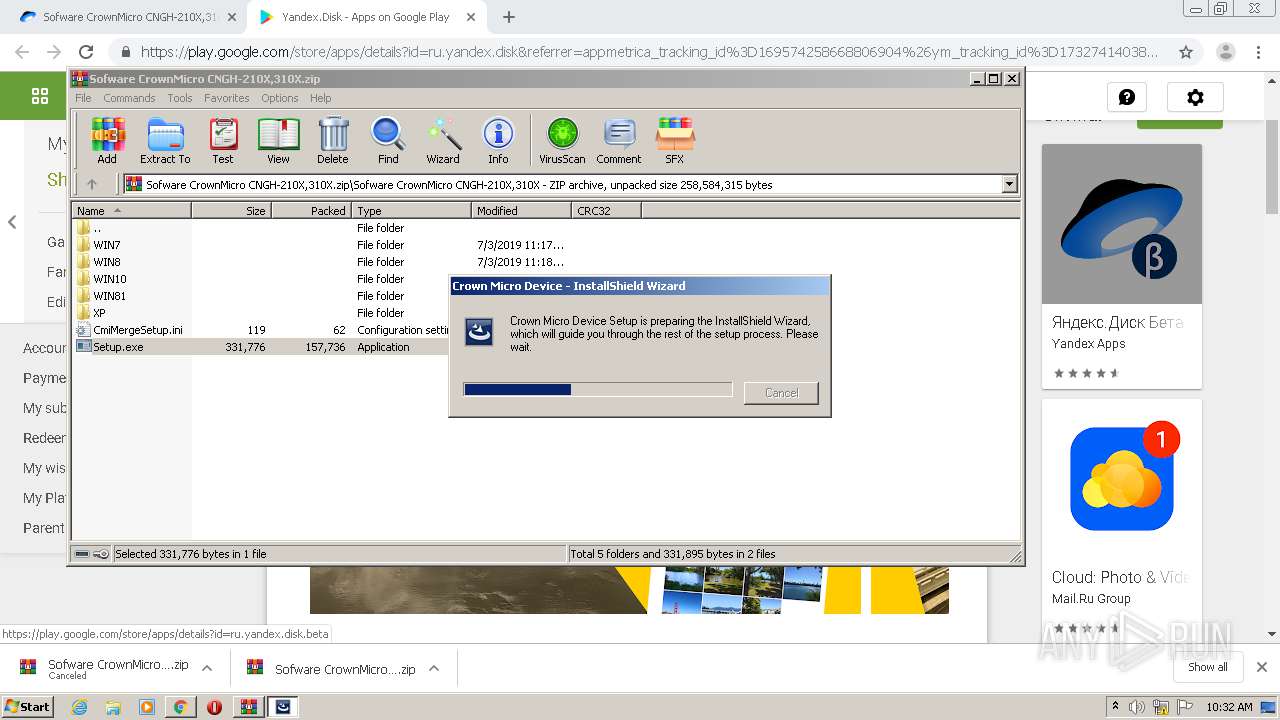The image size is (1280, 720).
Task: Switch to Yandex.Disk Google Play tab
Action: (365, 17)
